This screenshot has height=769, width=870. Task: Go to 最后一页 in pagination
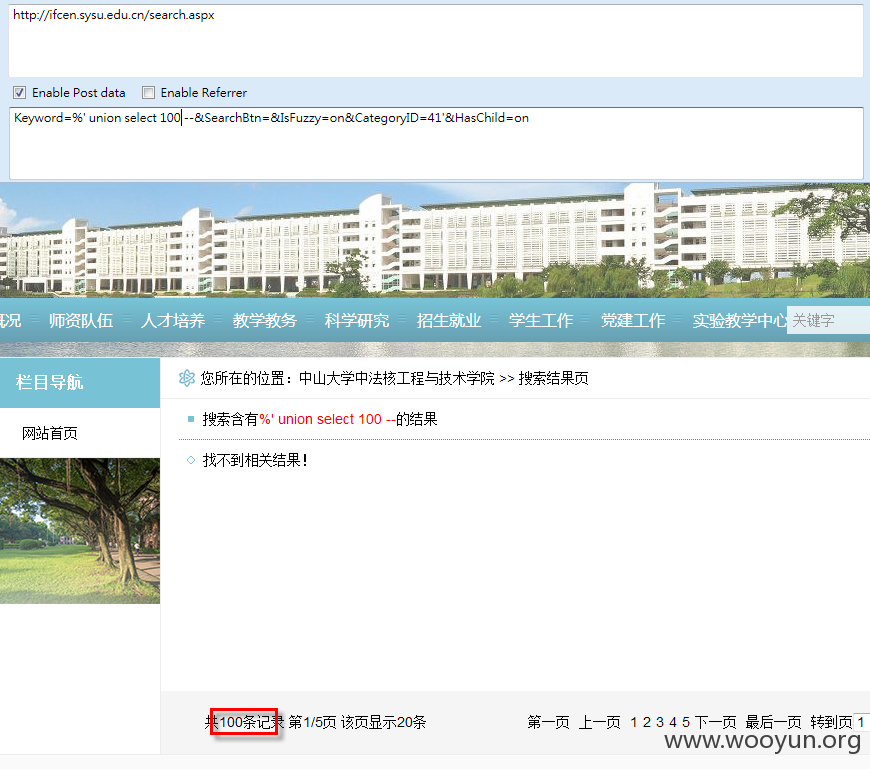(773, 722)
